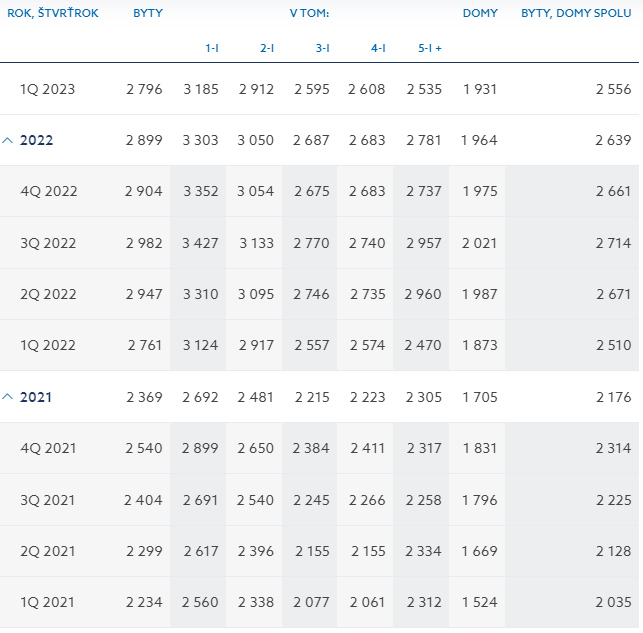643x633 pixels.
Task: Select the 1Q 2023 row label
Action: pyautogui.click(x=48, y=90)
